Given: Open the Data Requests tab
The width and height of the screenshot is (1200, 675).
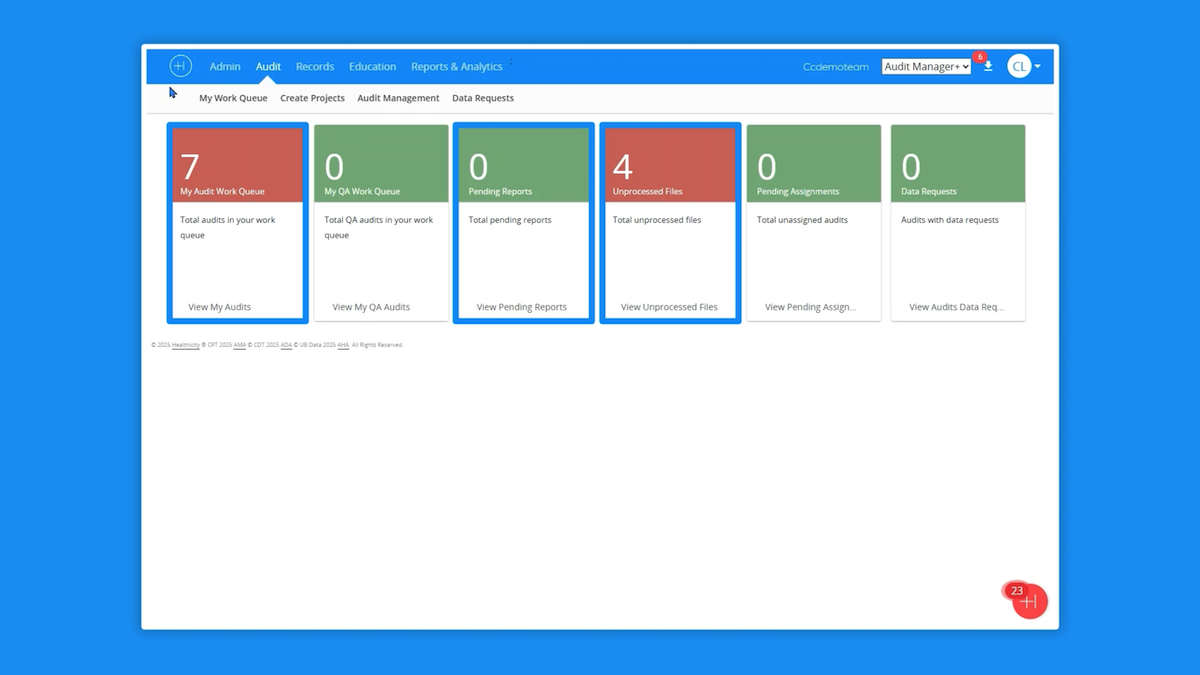Looking at the screenshot, I should (x=483, y=98).
